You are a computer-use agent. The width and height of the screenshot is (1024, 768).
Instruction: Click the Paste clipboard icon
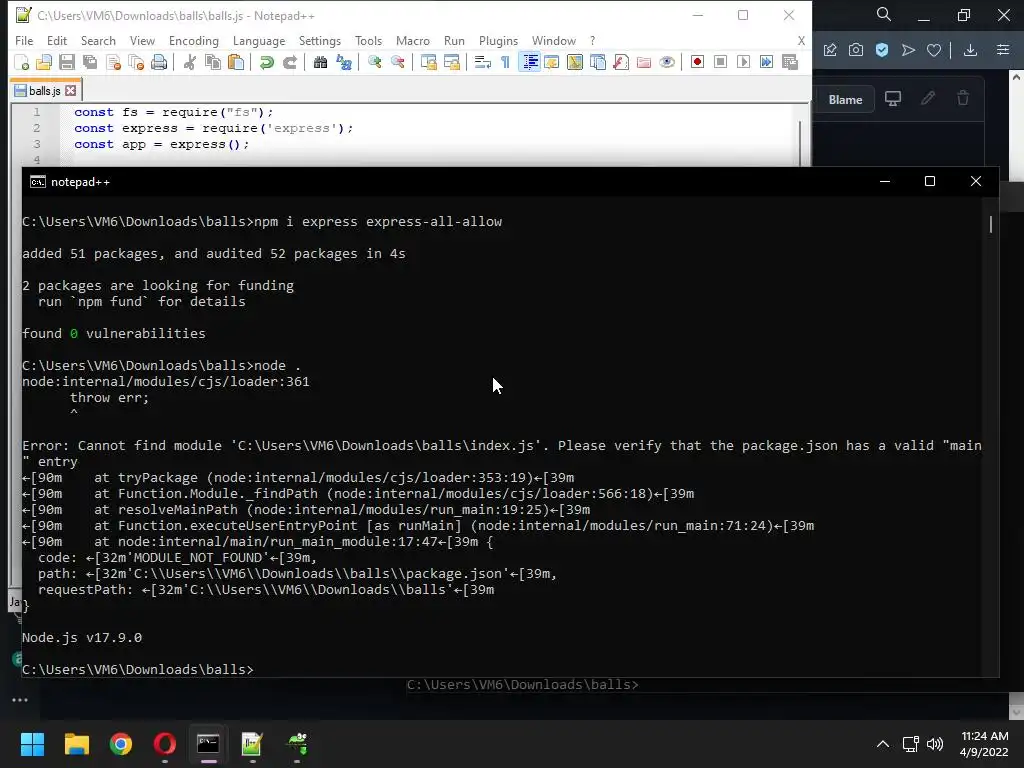click(x=236, y=62)
